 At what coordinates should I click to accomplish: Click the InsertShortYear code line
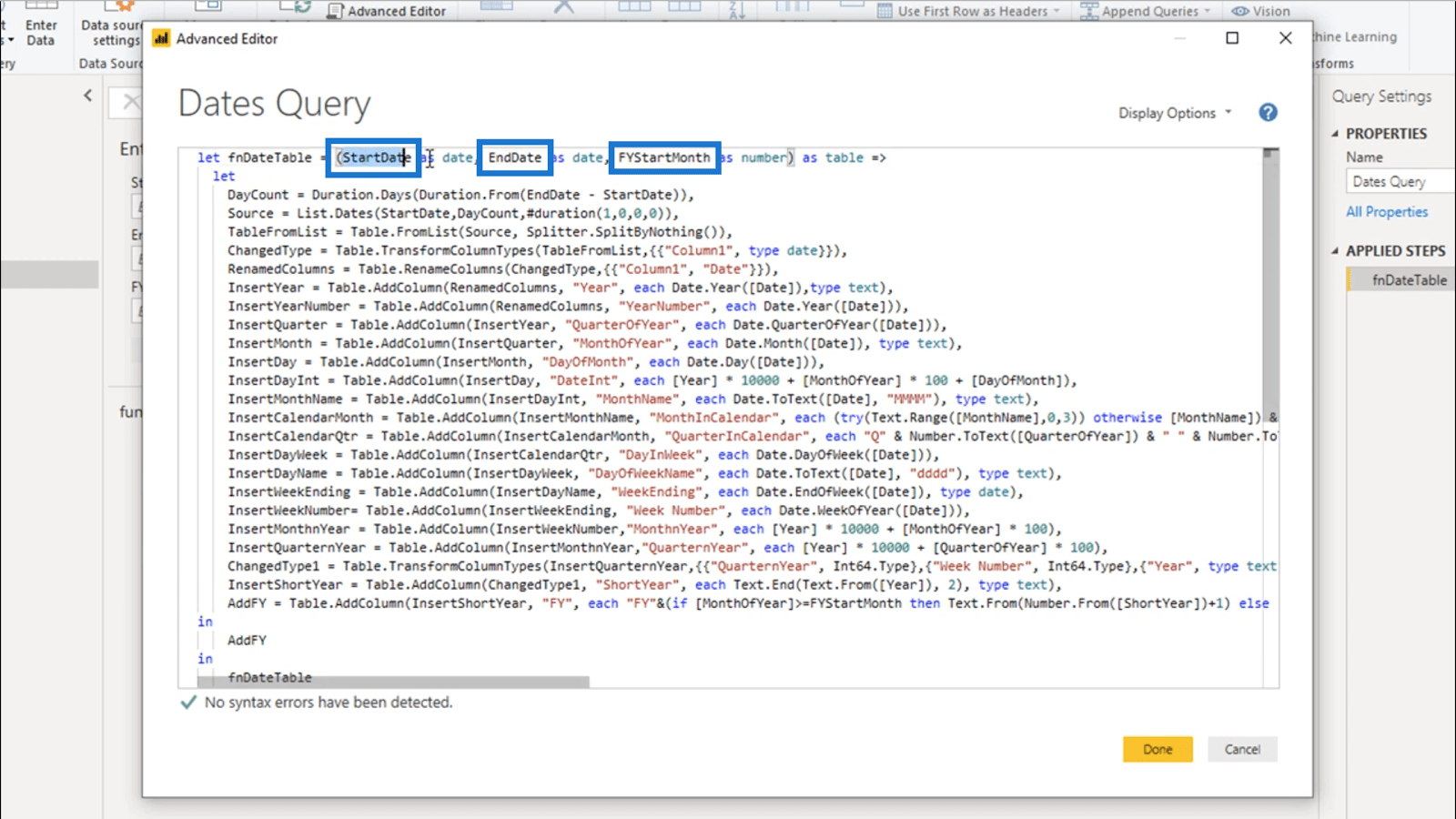[644, 584]
